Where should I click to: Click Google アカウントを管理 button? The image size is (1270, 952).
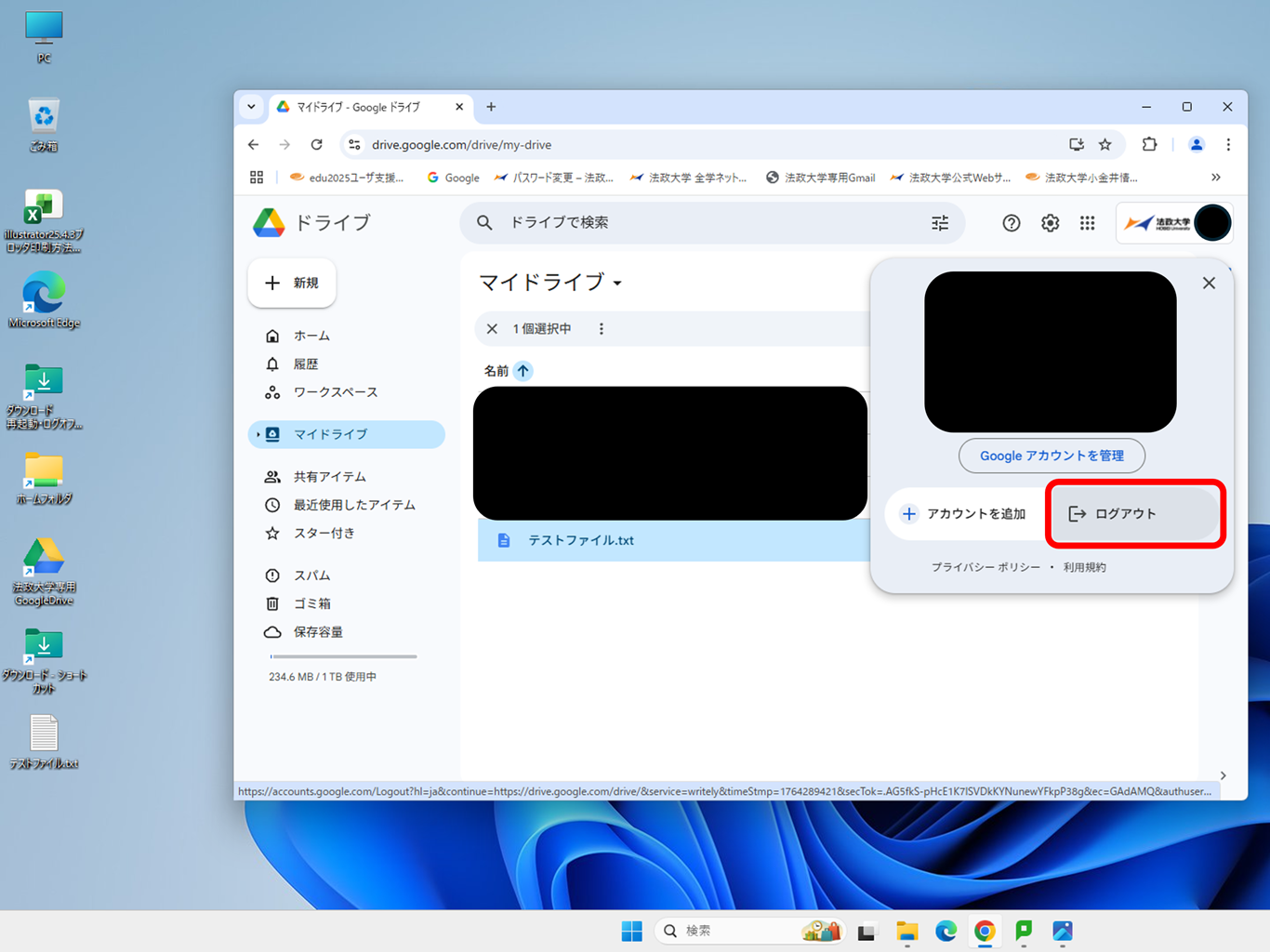[1052, 456]
